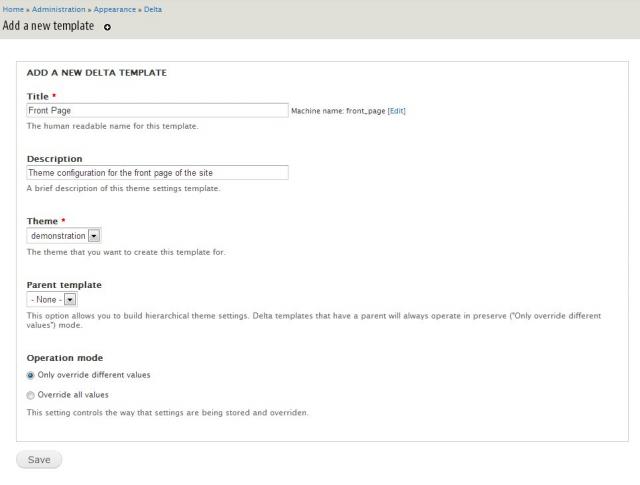Select Override all values radio

pyautogui.click(x=30, y=395)
